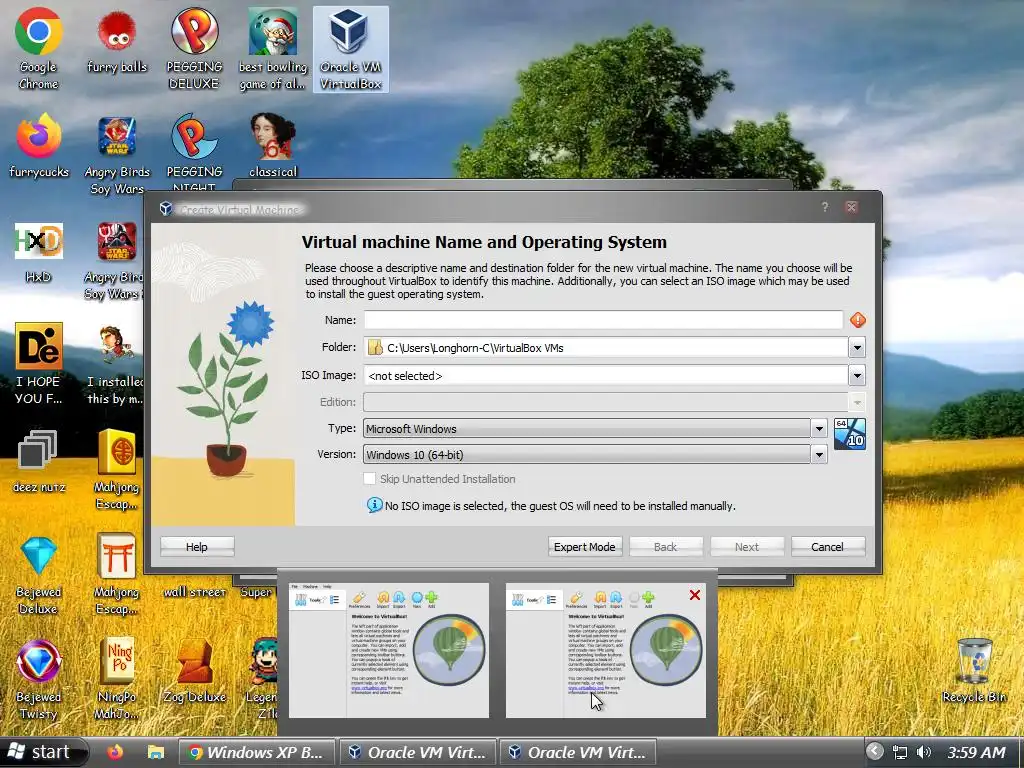
Task: Switch to the Windows XP B... Chrome taskbar button
Action: pyautogui.click(x=256, y=752)
